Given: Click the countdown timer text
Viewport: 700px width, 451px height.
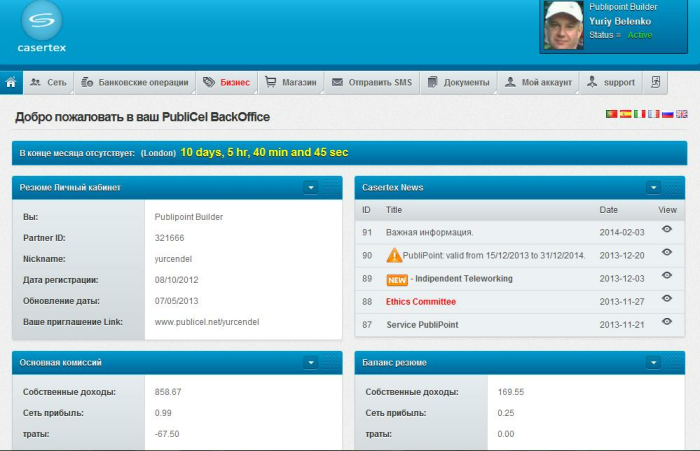Looking at the screenshot, I should click(x=264, y=152).
